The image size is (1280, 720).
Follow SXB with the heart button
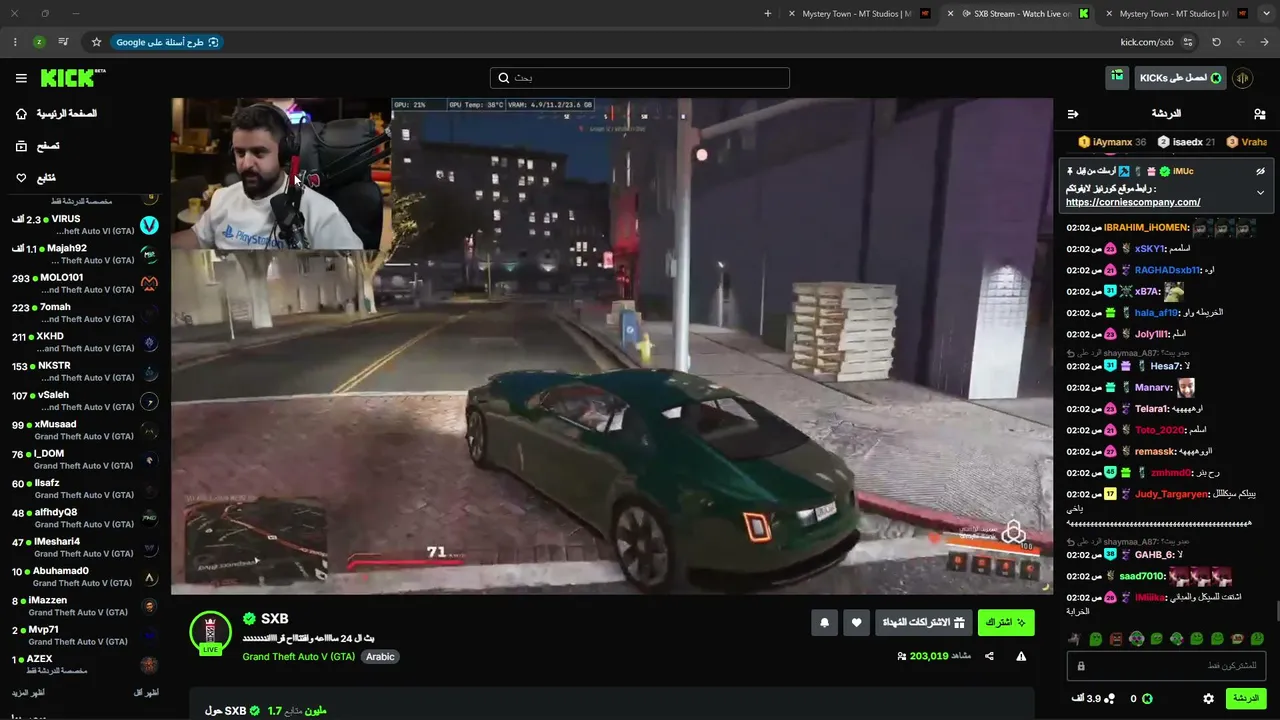(x=856, y=623)
